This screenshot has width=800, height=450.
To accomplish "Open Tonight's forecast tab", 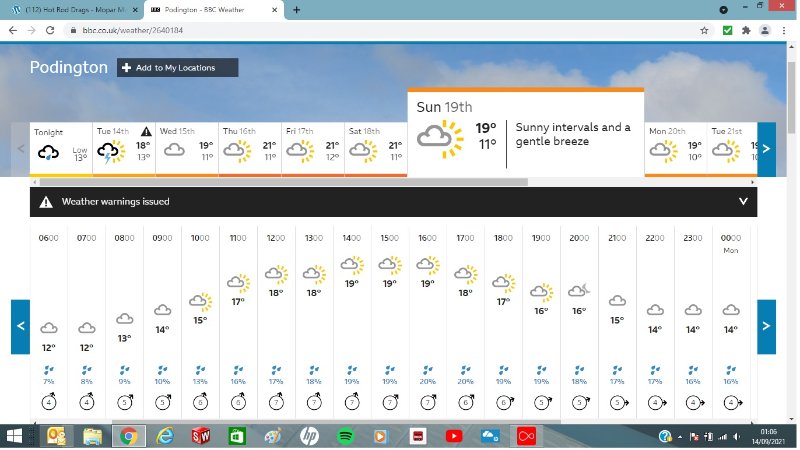I will pyautogui.click(x=61, y=149).
